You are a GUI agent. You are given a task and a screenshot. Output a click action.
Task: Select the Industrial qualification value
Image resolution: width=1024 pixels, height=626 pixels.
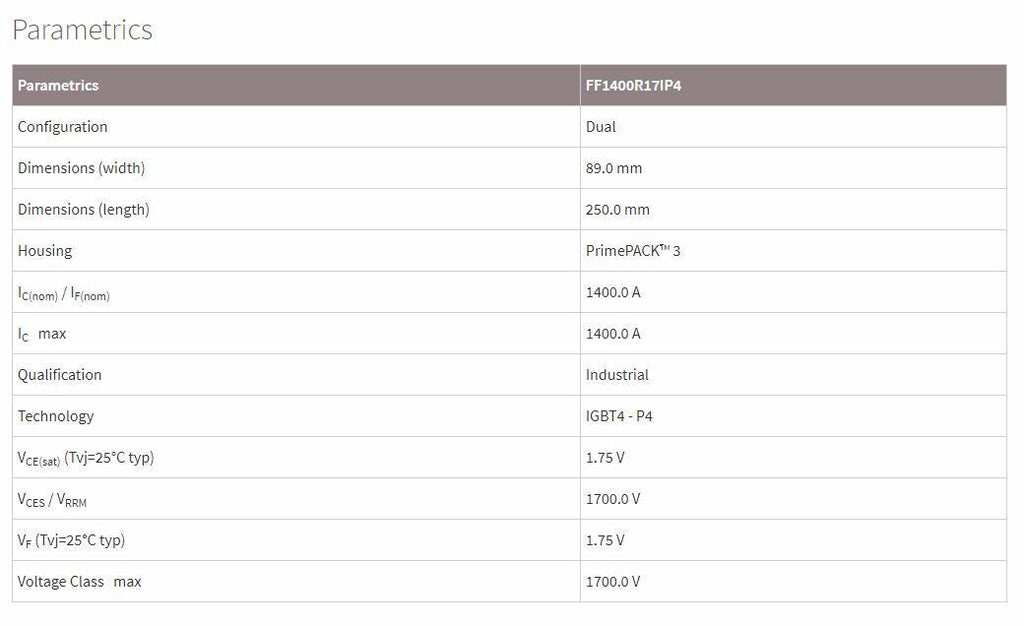[x=617, y=375]
